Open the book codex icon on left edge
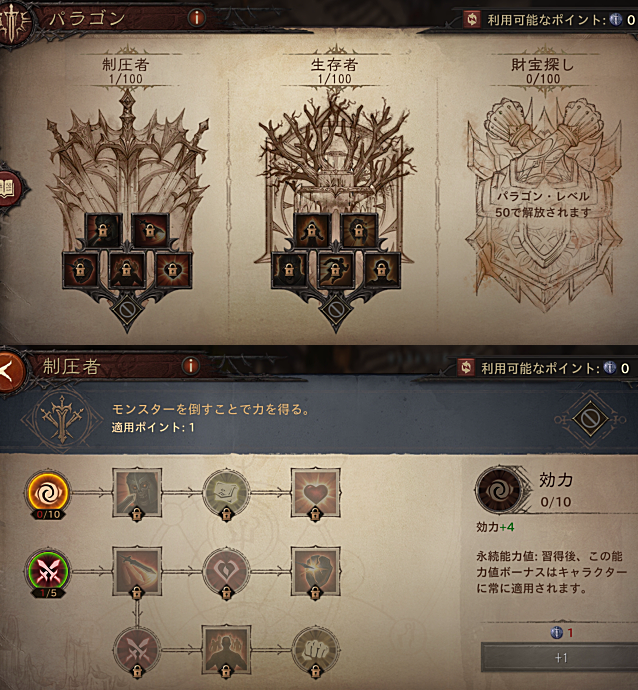Viewport: 638px width, 690px height. coord(8,188)
